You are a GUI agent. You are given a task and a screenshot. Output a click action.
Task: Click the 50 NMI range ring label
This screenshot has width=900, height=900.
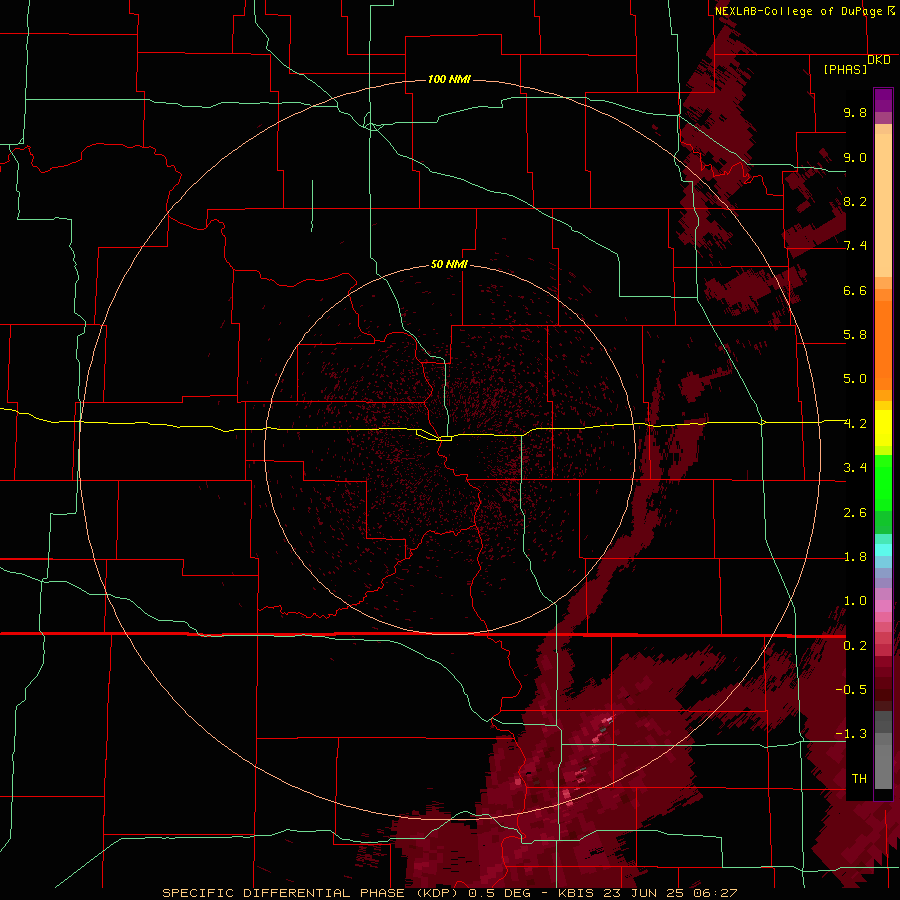coord(449,264)
